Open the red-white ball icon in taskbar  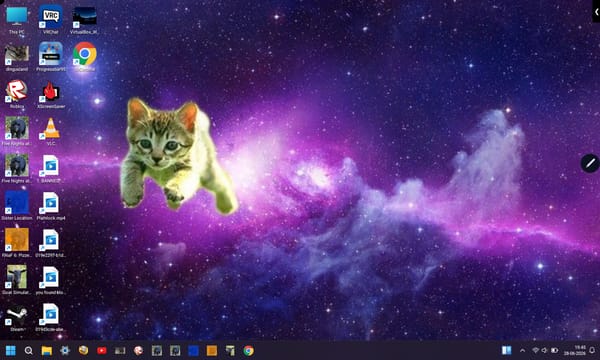coord(139,350)
